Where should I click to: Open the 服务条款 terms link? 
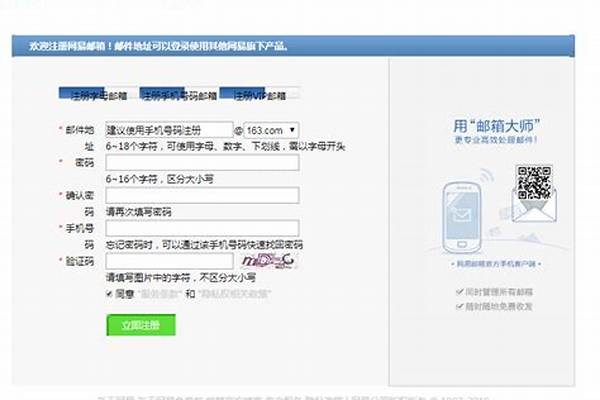tap(160, 294)
